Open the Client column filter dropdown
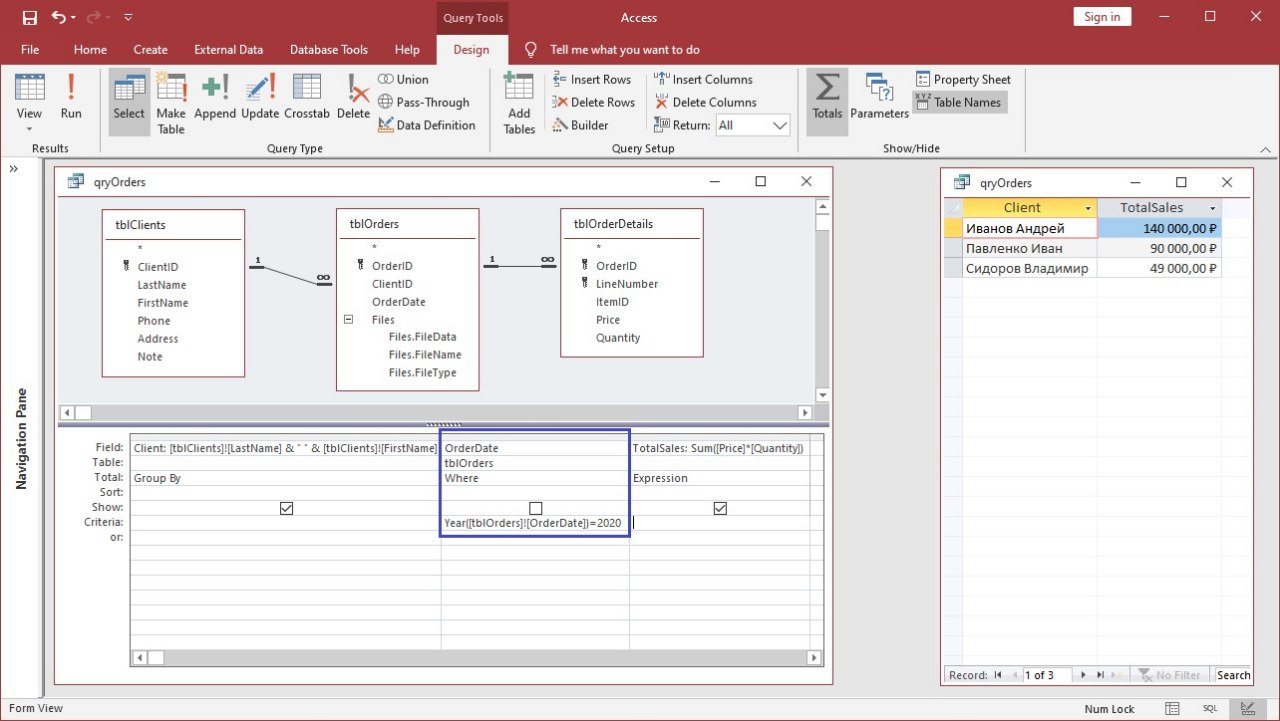This screenshot has height=721, width=1280. point(1087,208)
